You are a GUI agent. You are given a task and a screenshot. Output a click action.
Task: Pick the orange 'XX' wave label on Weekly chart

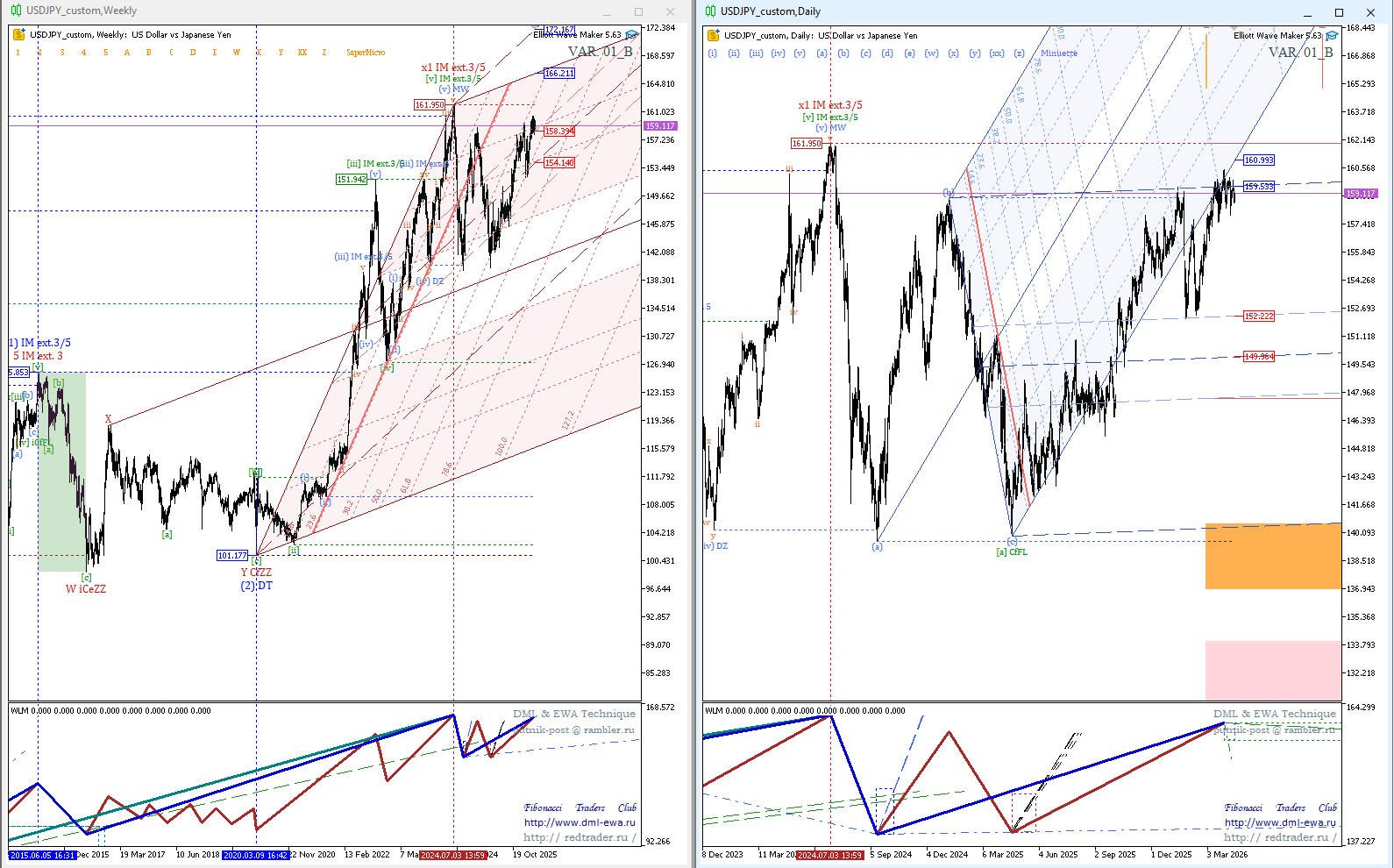tap(302, 53)
